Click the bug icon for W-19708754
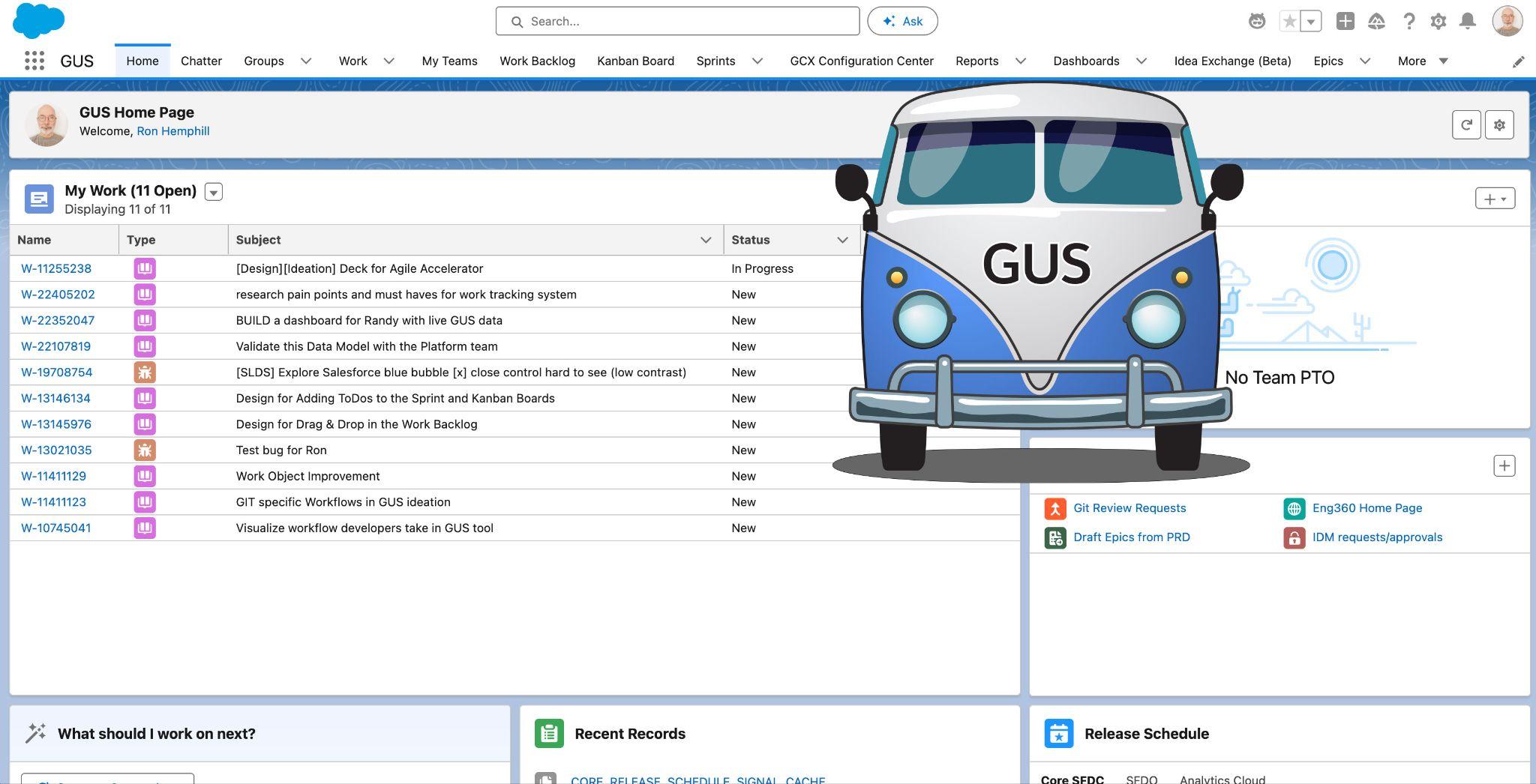The height and width of the screenshot is (784, 1536). 145,373
